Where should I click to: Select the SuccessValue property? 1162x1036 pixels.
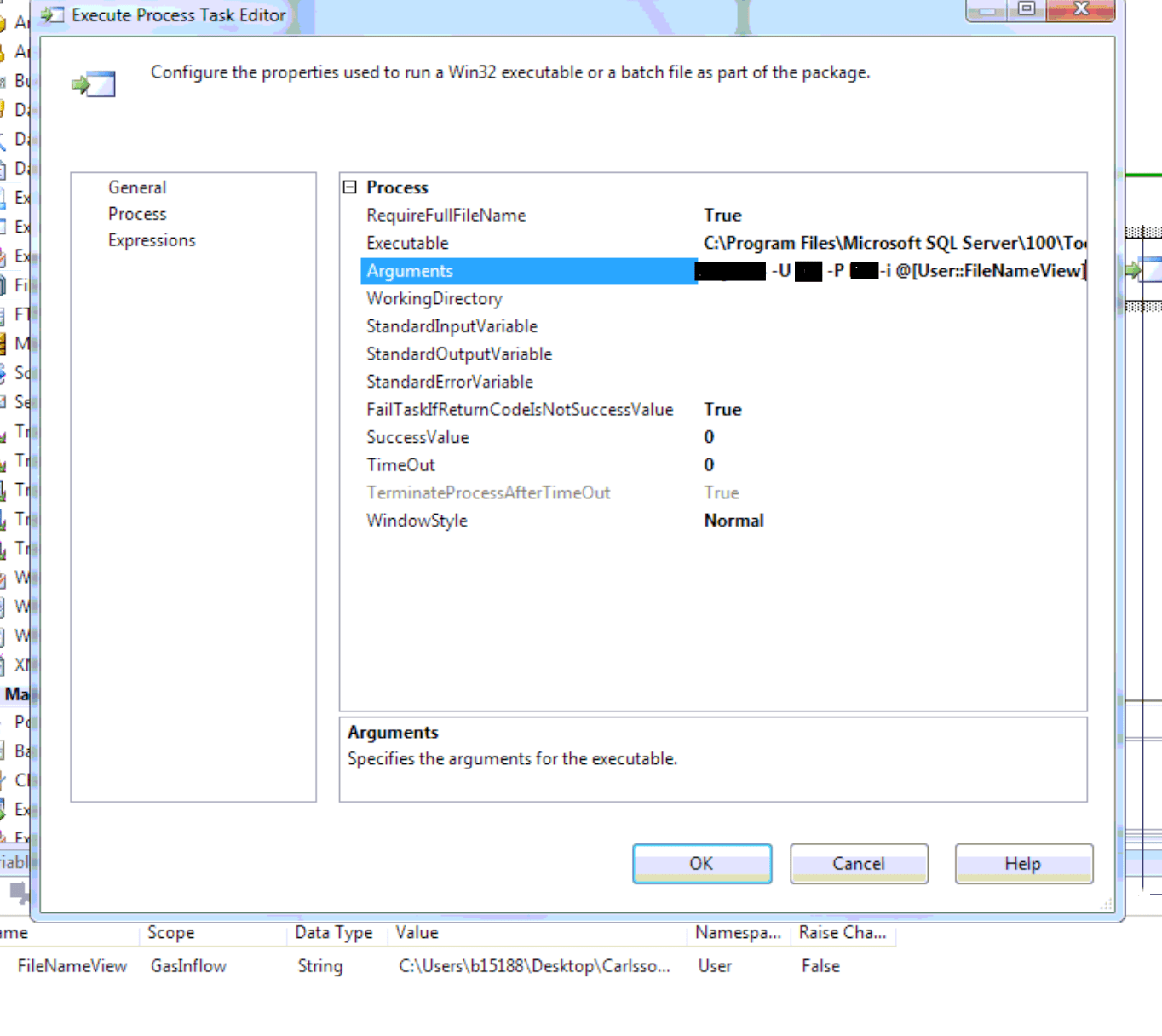click(417, 437)
